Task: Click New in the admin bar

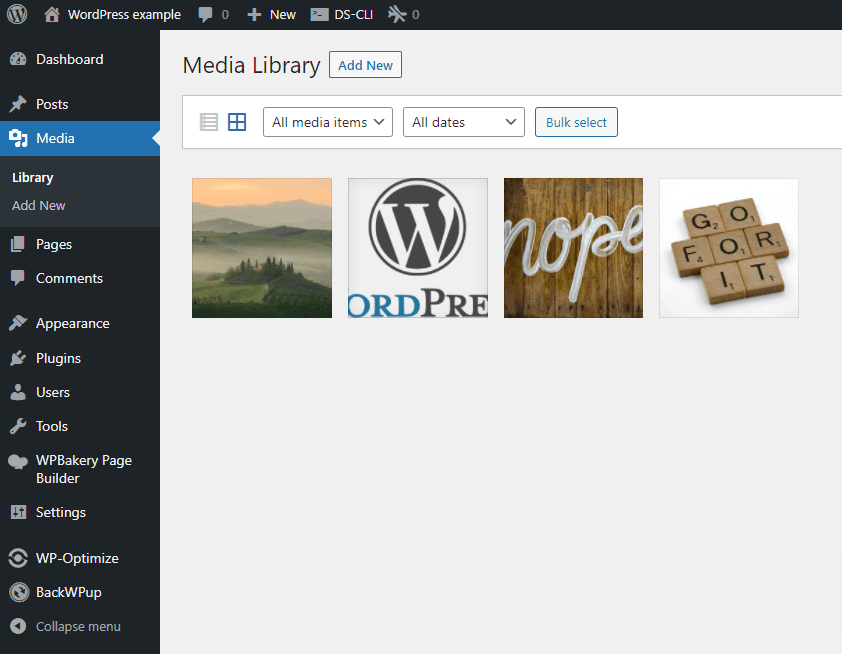Action: (282, 14)
